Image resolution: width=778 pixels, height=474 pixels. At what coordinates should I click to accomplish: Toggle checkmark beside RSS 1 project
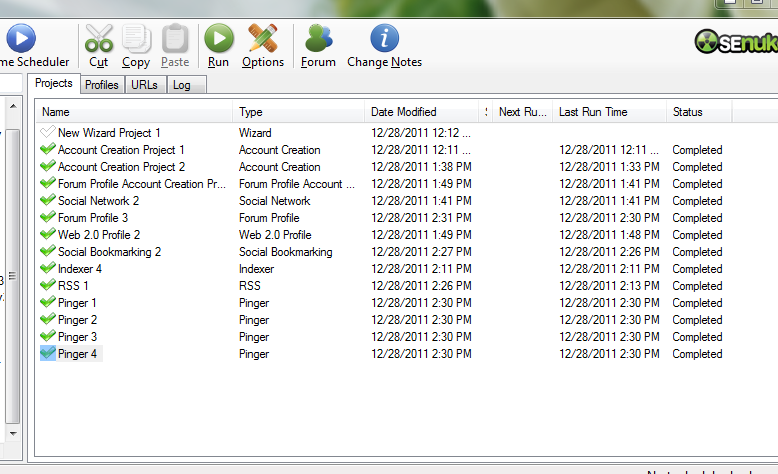48,285
